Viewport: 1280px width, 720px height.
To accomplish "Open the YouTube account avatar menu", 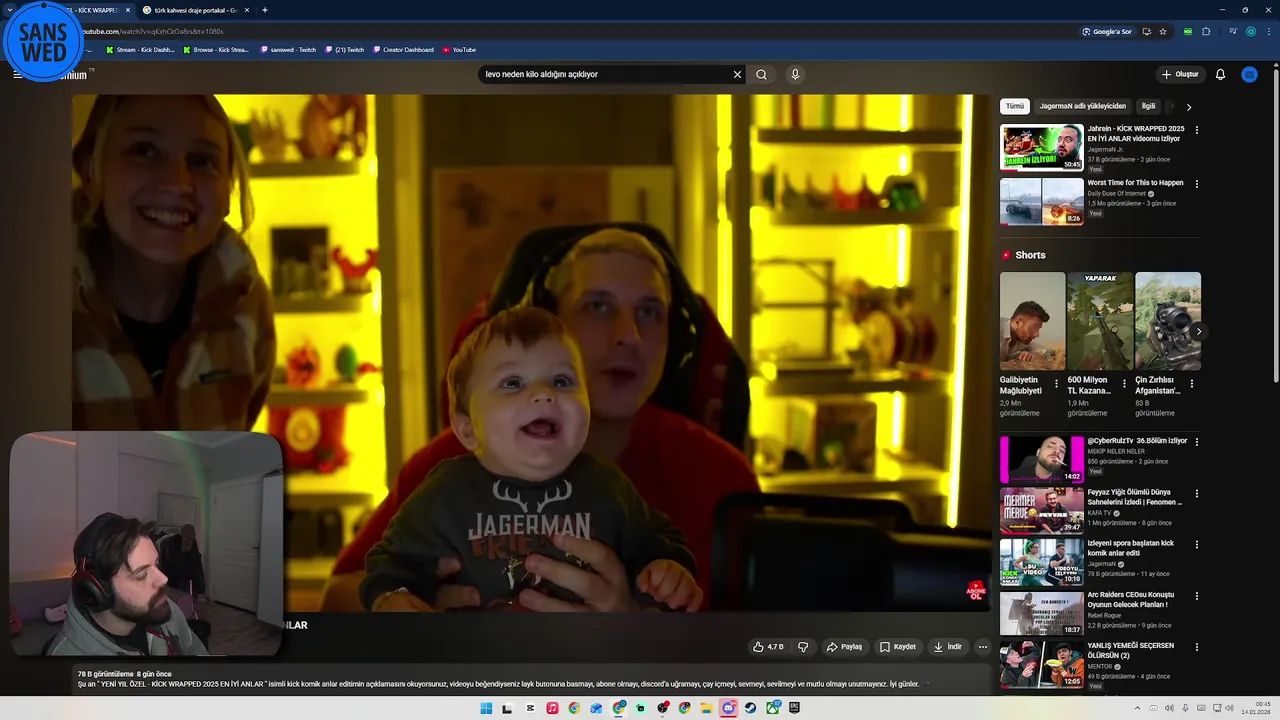I will pos(1249,74).
